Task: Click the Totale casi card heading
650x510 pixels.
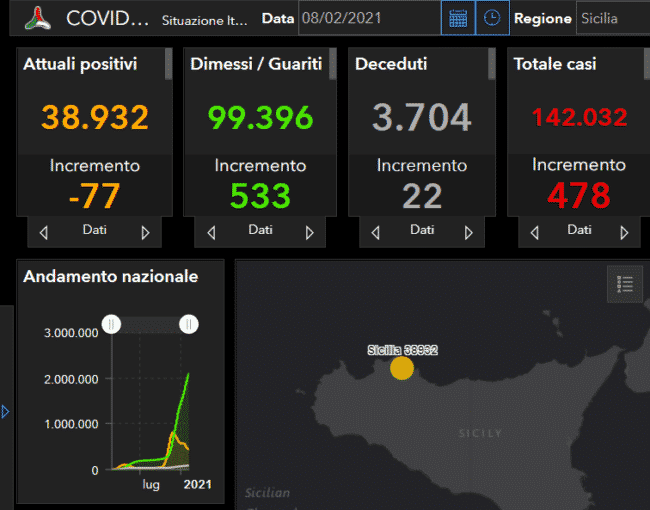Action: [x=555, y=64]
